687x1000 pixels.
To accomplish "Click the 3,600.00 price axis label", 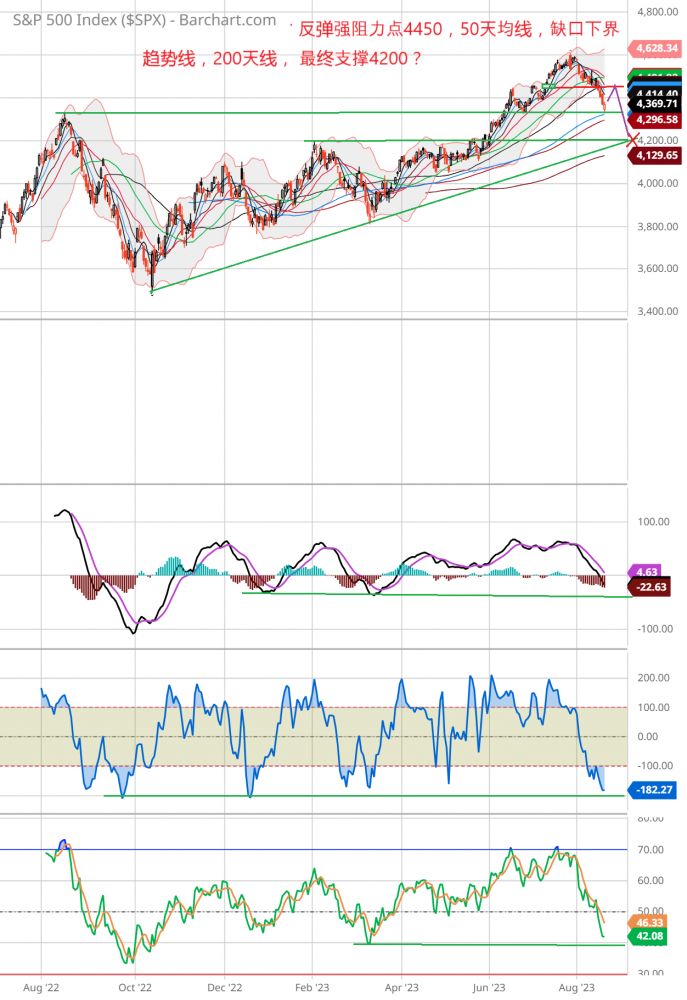I will pos(658,268).
